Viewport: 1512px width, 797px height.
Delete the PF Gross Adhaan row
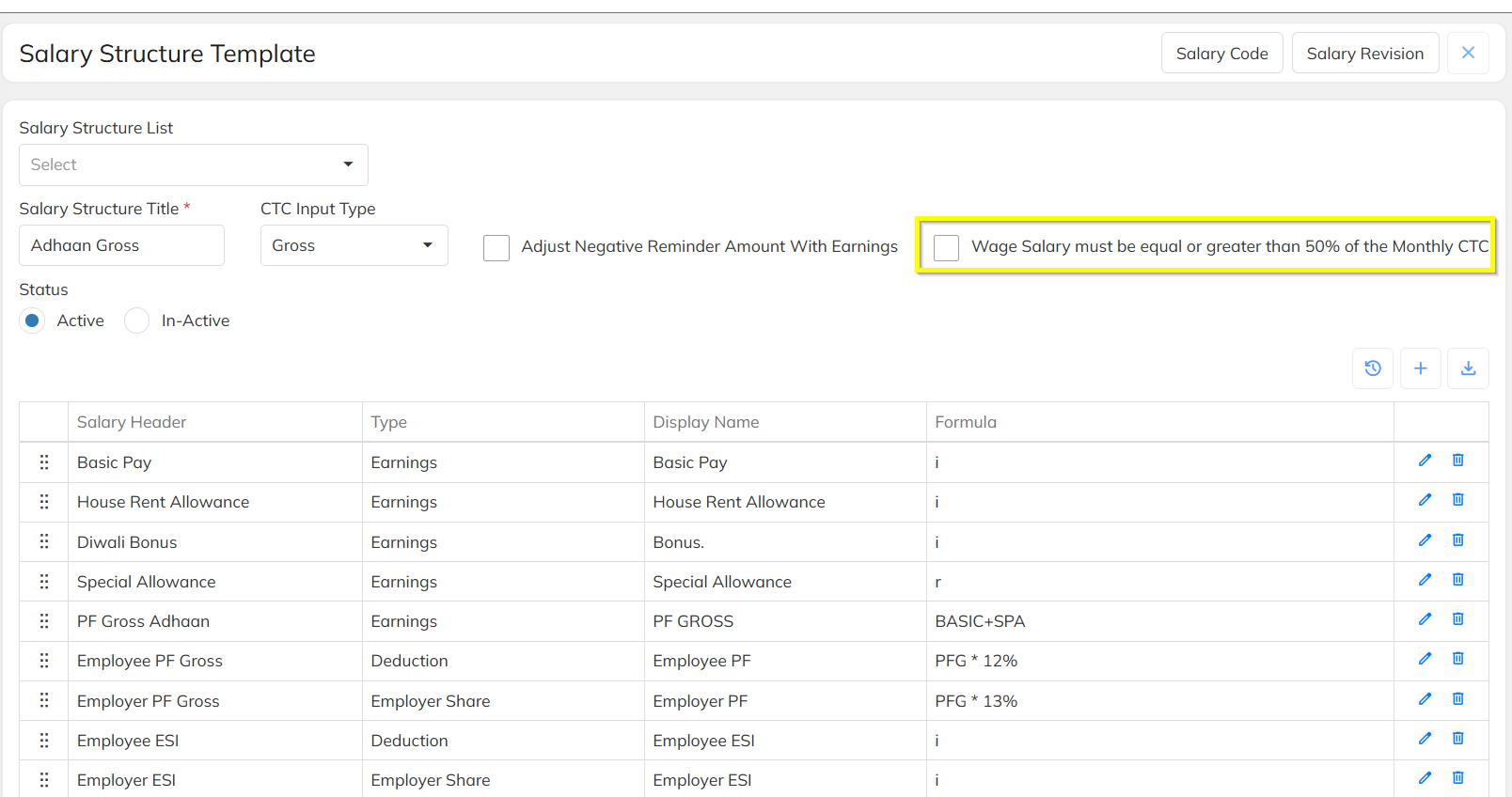pos(1457,619)
